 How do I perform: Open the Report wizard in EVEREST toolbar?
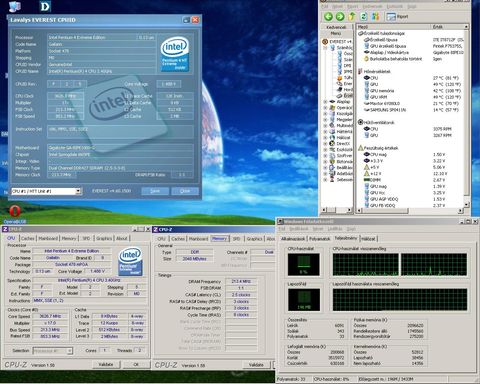[x=397, y=16]
